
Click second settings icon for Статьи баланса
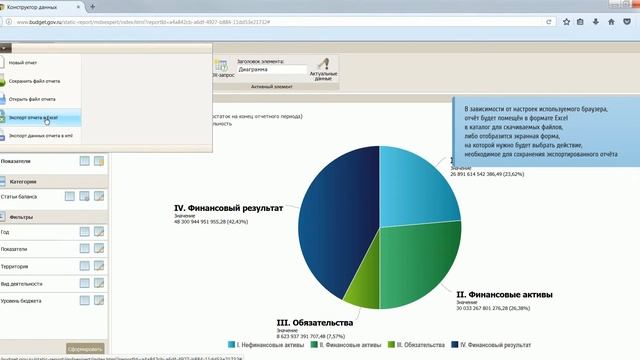click(84, 196)
